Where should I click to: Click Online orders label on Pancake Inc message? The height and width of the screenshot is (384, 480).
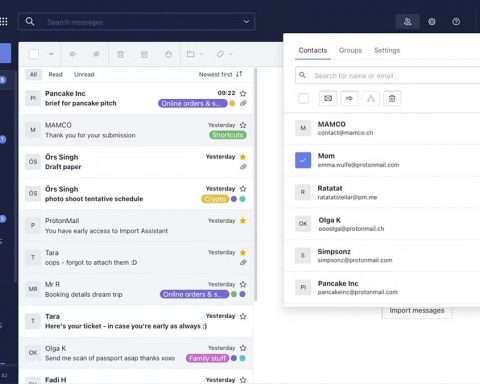coord(193,104)
